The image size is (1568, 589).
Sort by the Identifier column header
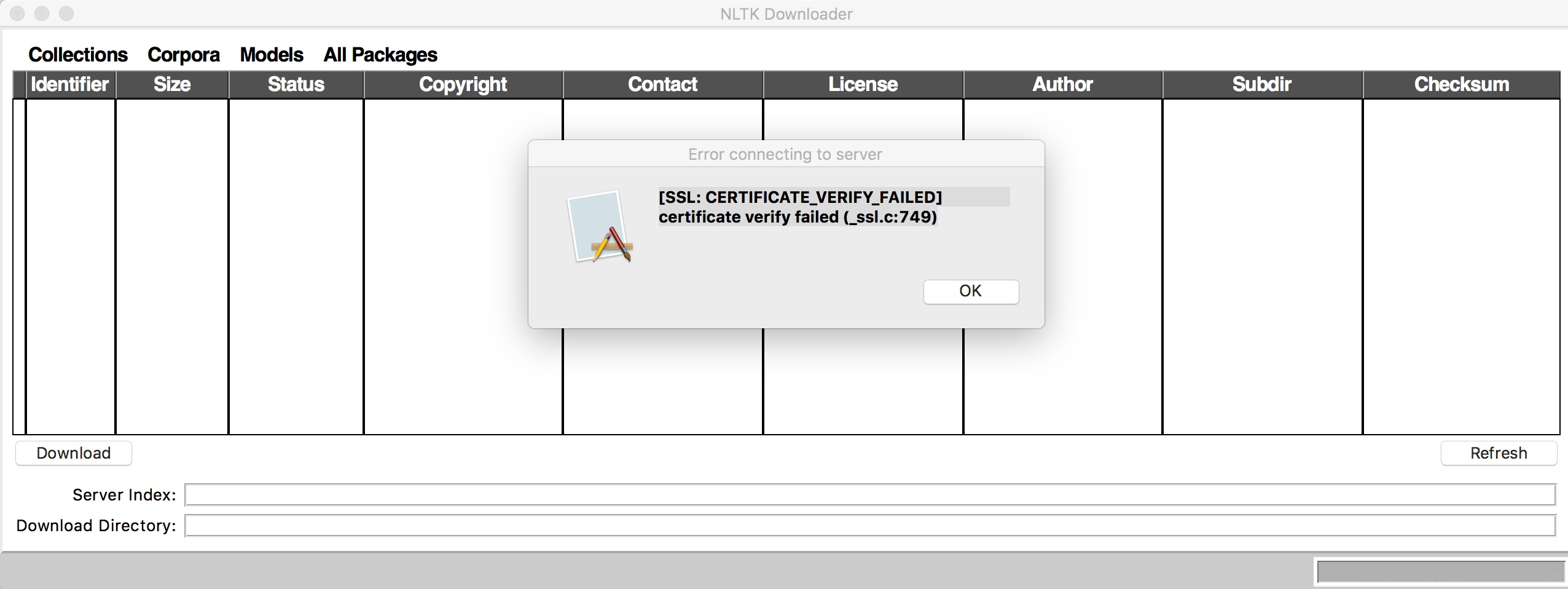tap(70, 84)
